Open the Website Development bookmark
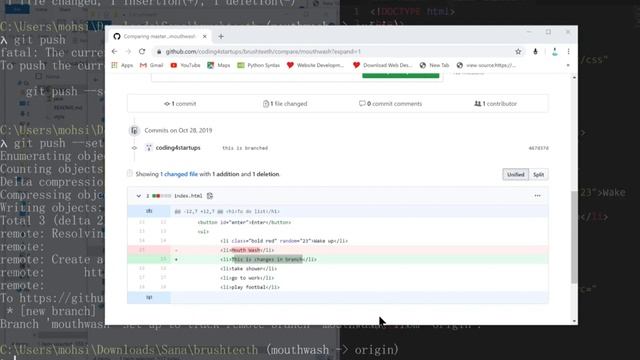 coord(316,65)
